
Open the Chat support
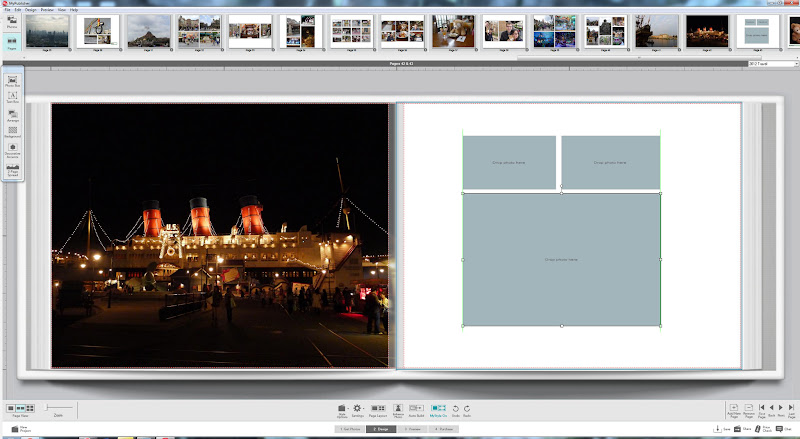click(784, 429)
